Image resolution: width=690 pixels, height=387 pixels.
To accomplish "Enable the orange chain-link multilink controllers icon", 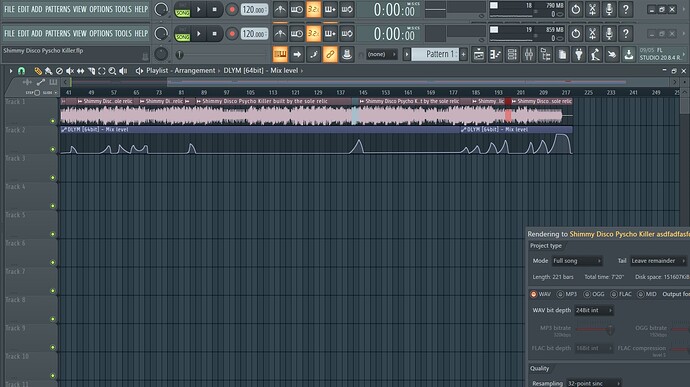I will [x=330, y=54].
